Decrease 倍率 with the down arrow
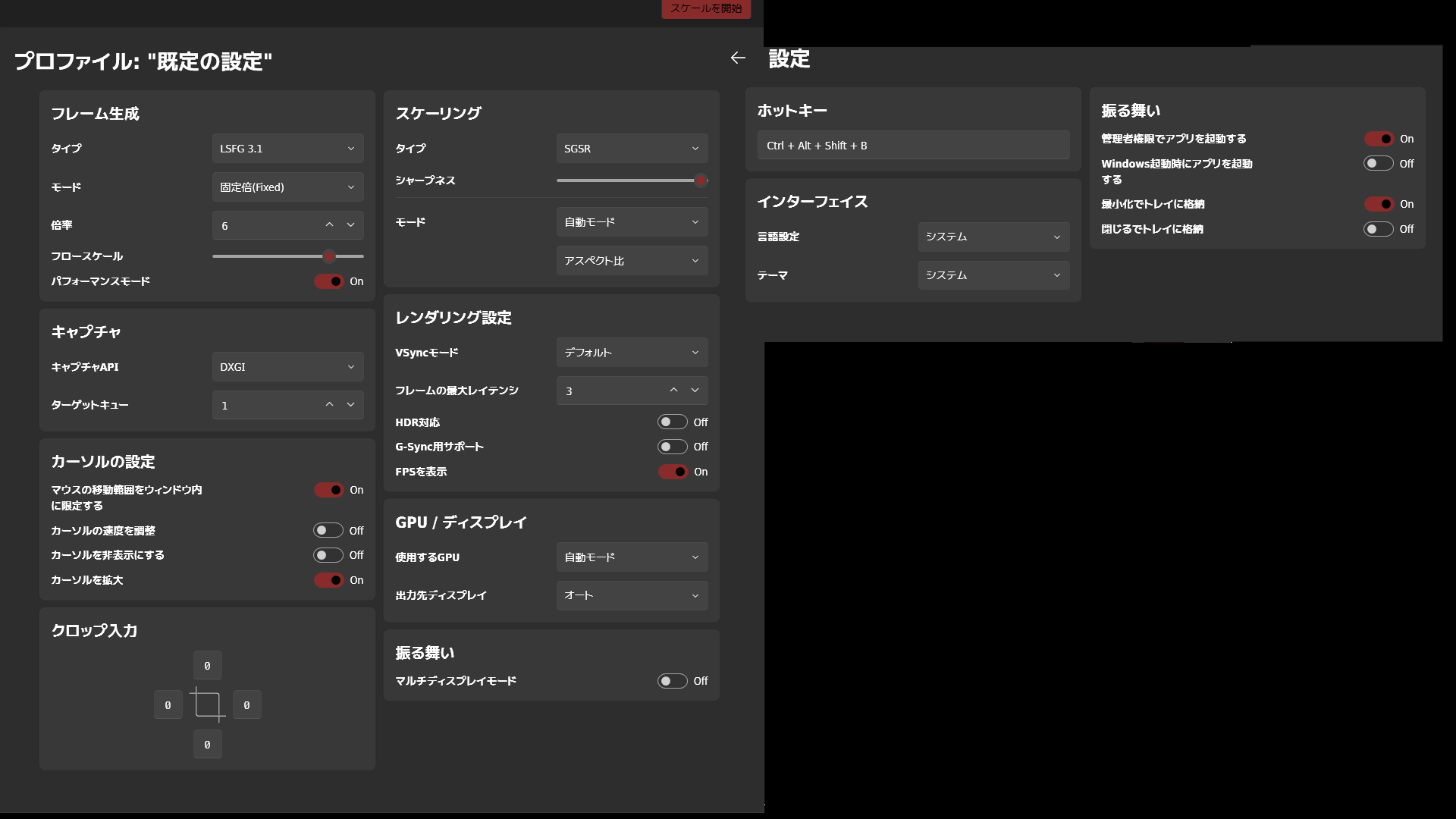 click(350, 225)
